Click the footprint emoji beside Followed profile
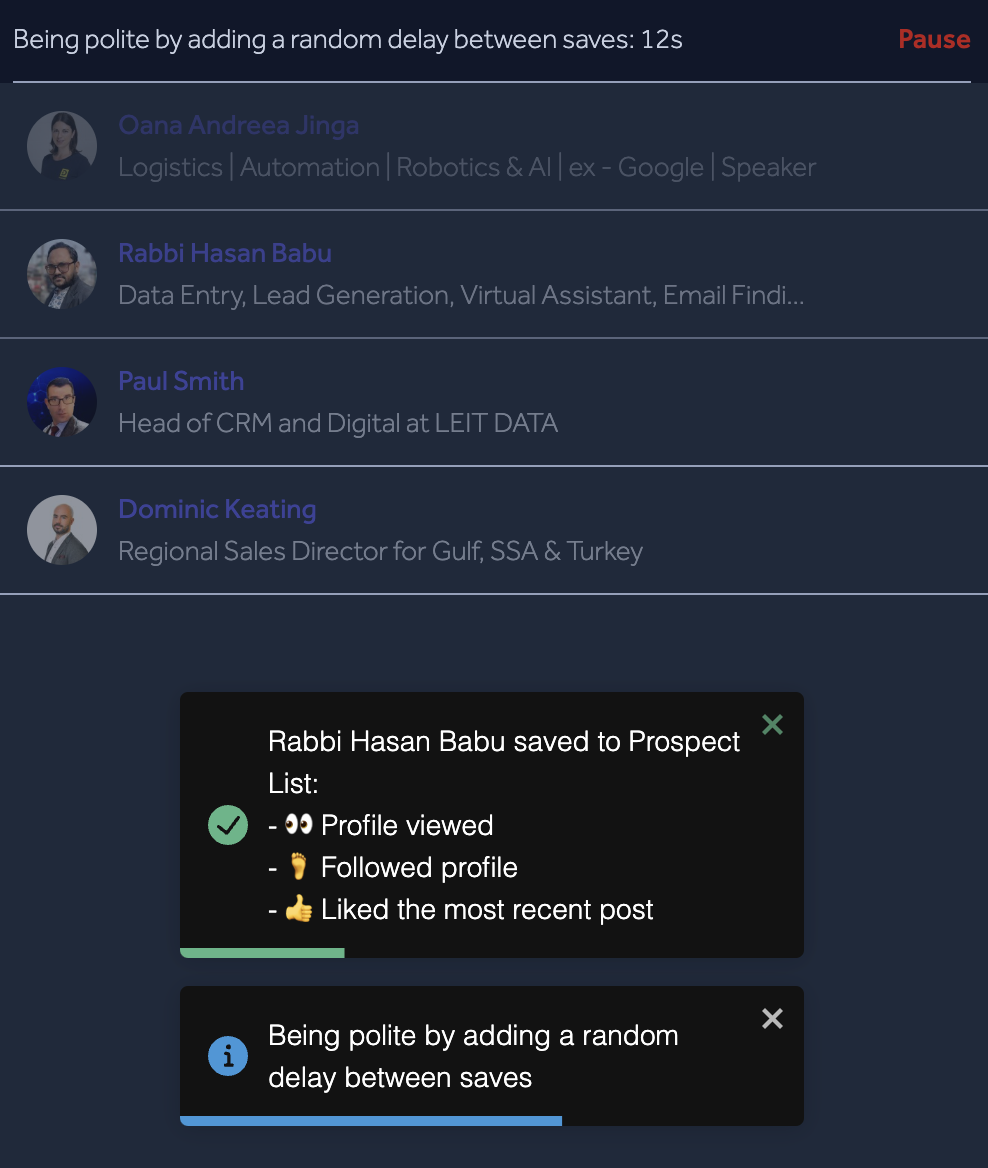Screen dimensions: 988x1168 pos(298,867)
